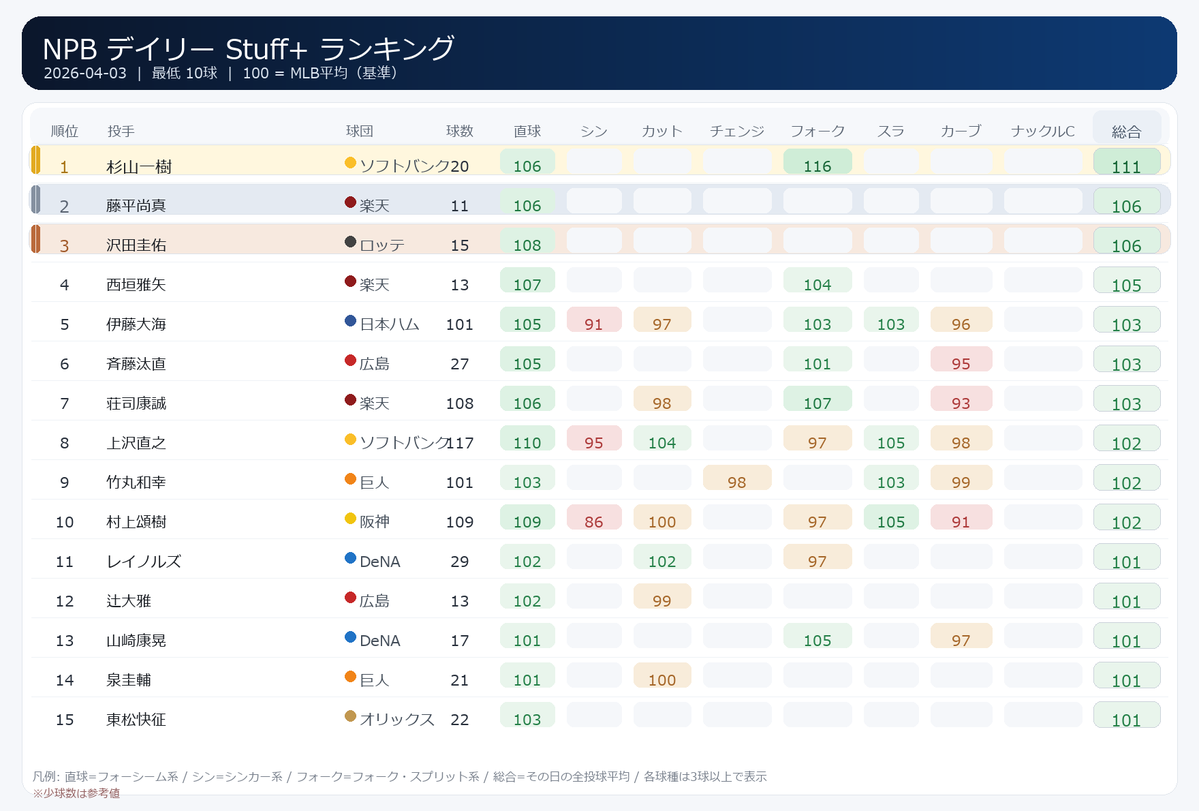Click the bronze rank ribbon beside rank 3

(37, 239)
